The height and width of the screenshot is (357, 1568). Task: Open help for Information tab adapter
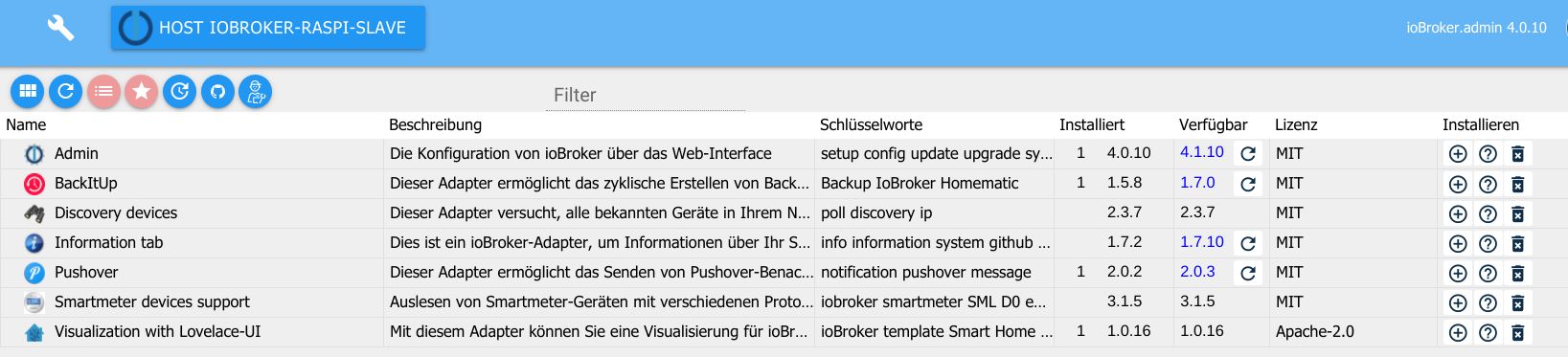(1488, 243)
